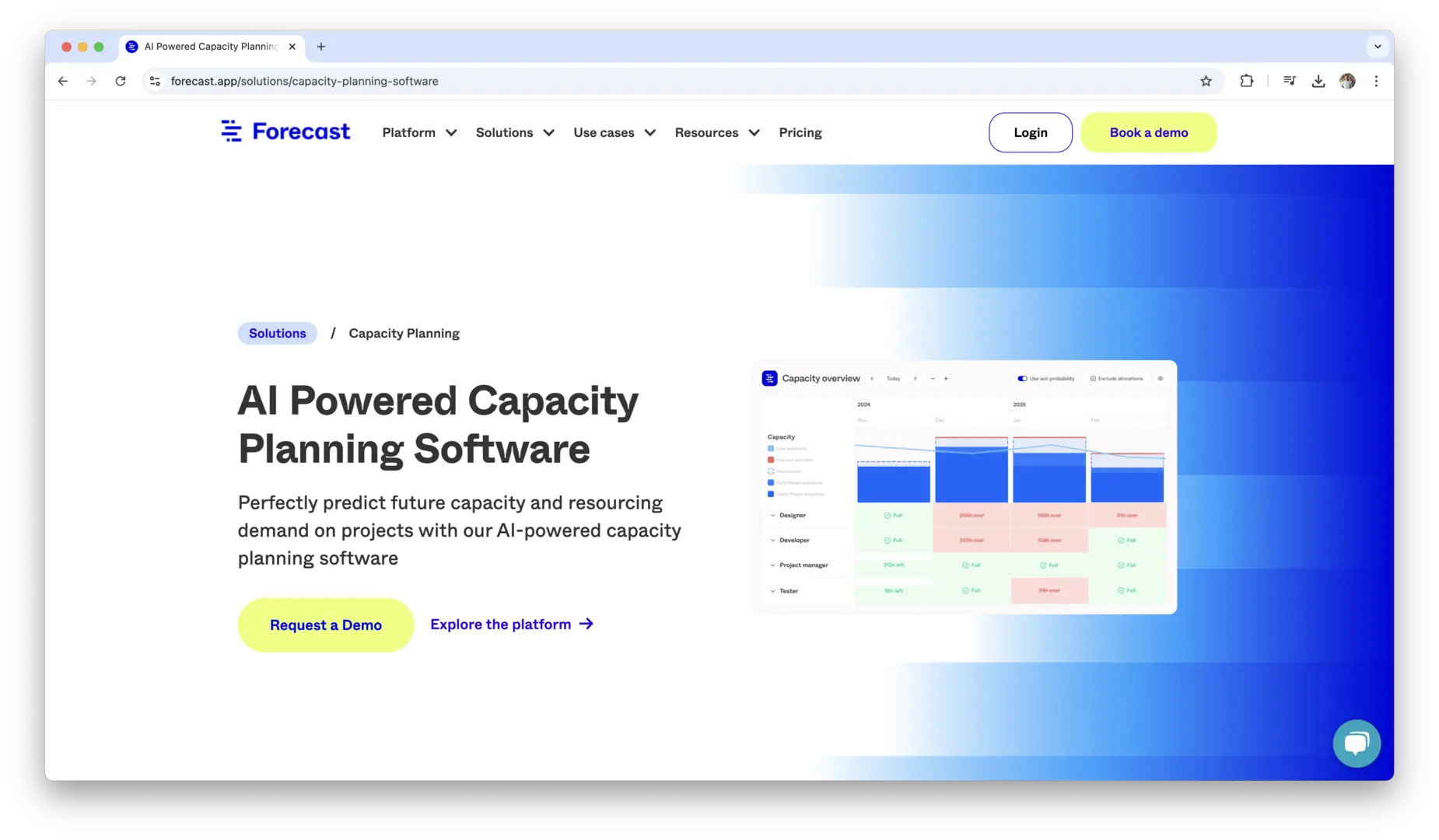Viewport: 1439px width, 840px height.
Task: Open the Pricing page
Action: (x=800, y=133)
